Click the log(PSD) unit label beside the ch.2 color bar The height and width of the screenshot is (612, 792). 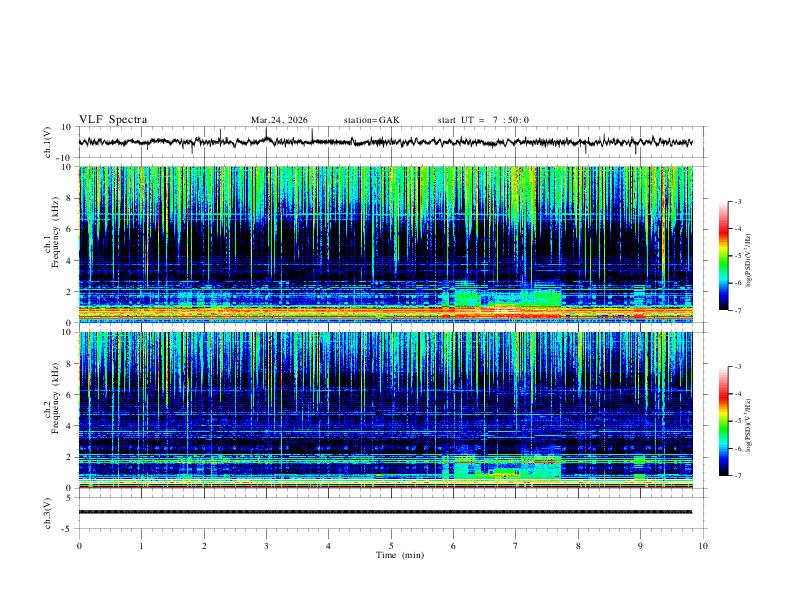coord(749,425)
